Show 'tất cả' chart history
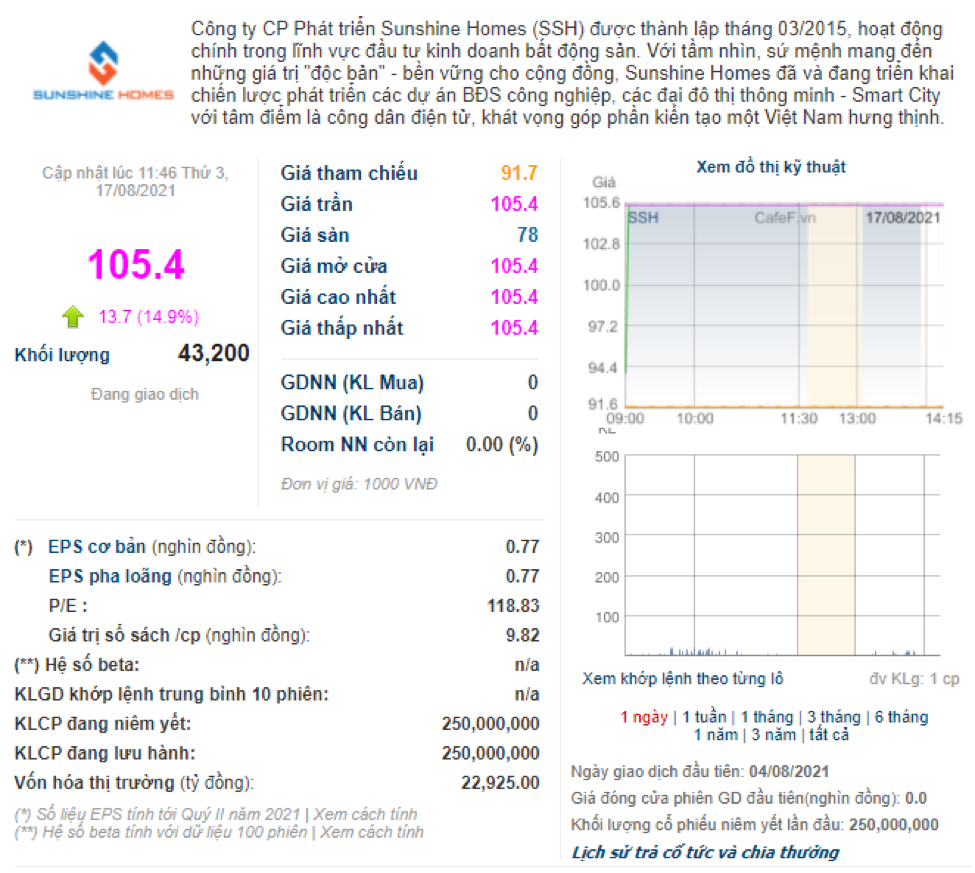This screenshot has height=873, width=975. click(x=830, y=735)
